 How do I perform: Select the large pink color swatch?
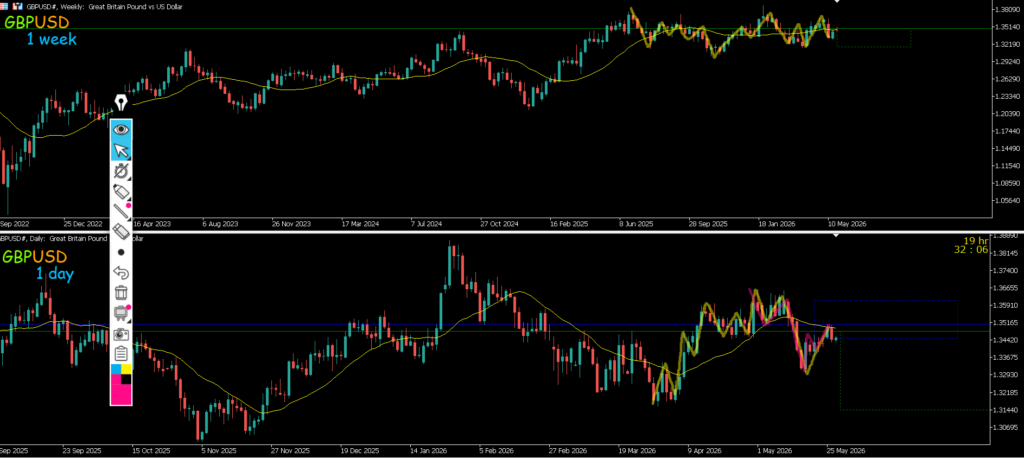click(121, 394)
